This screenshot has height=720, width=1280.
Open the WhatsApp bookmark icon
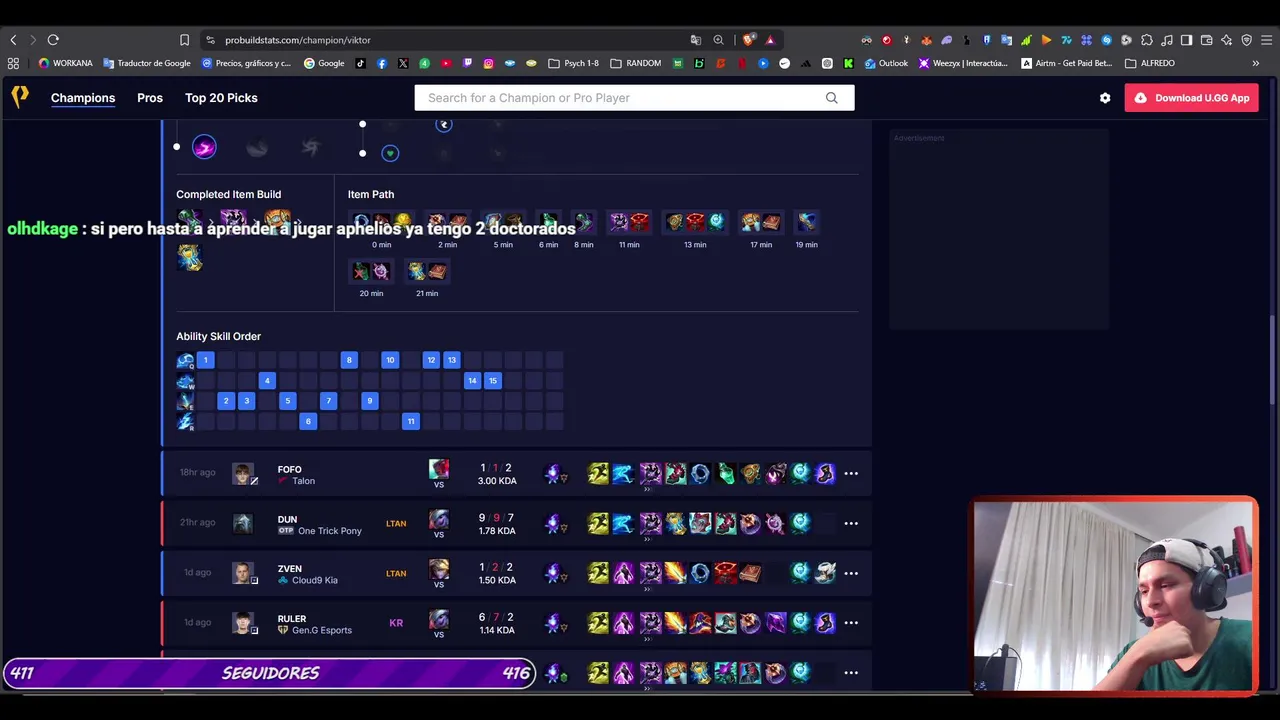point(424,63)
